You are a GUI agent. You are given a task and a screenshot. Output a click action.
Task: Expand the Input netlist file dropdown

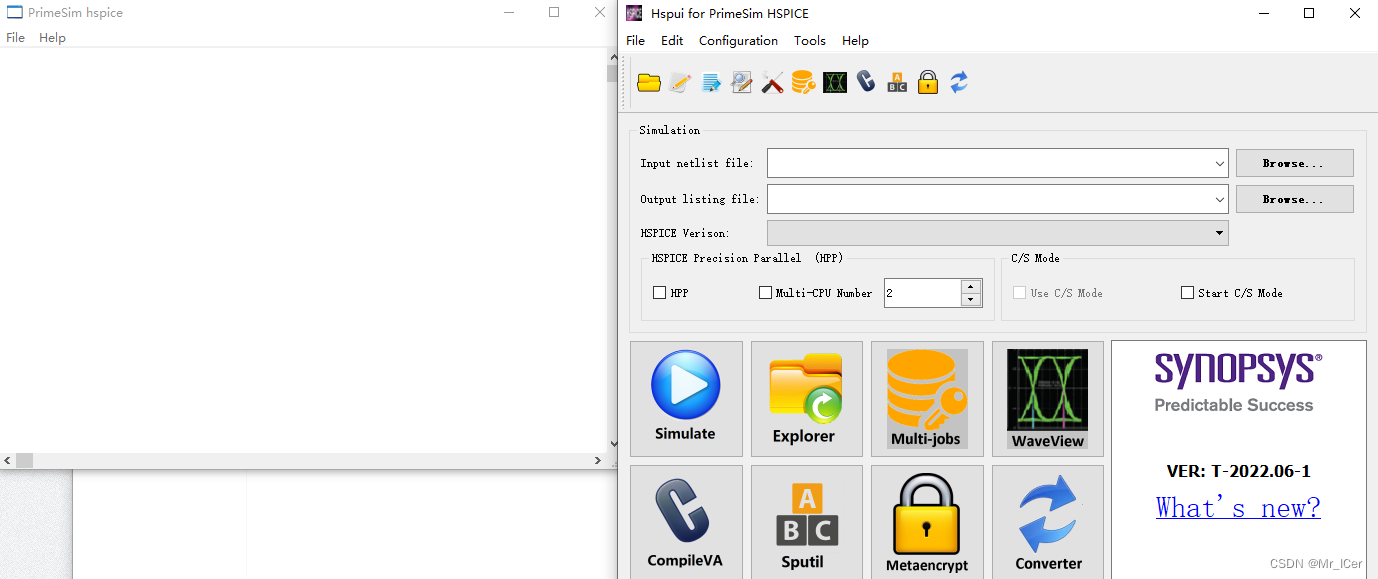click(x=1220, y=163)
